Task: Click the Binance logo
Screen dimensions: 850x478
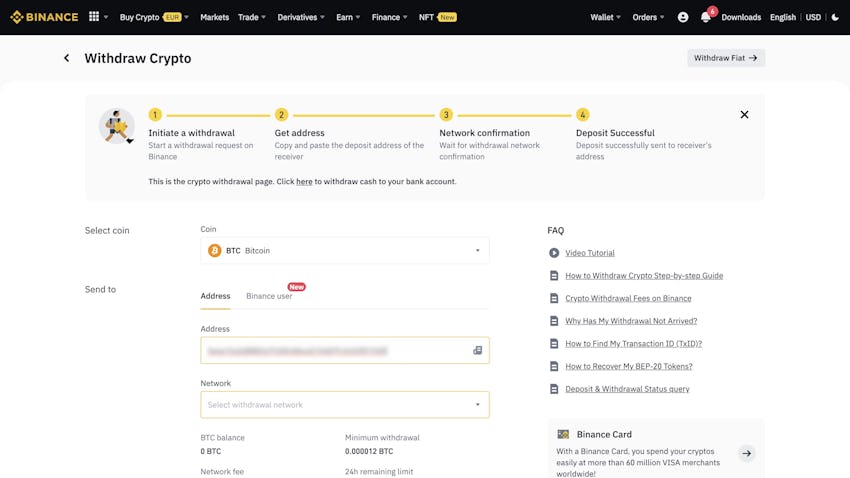Action: pyautogui.click(x=44, y=17)
